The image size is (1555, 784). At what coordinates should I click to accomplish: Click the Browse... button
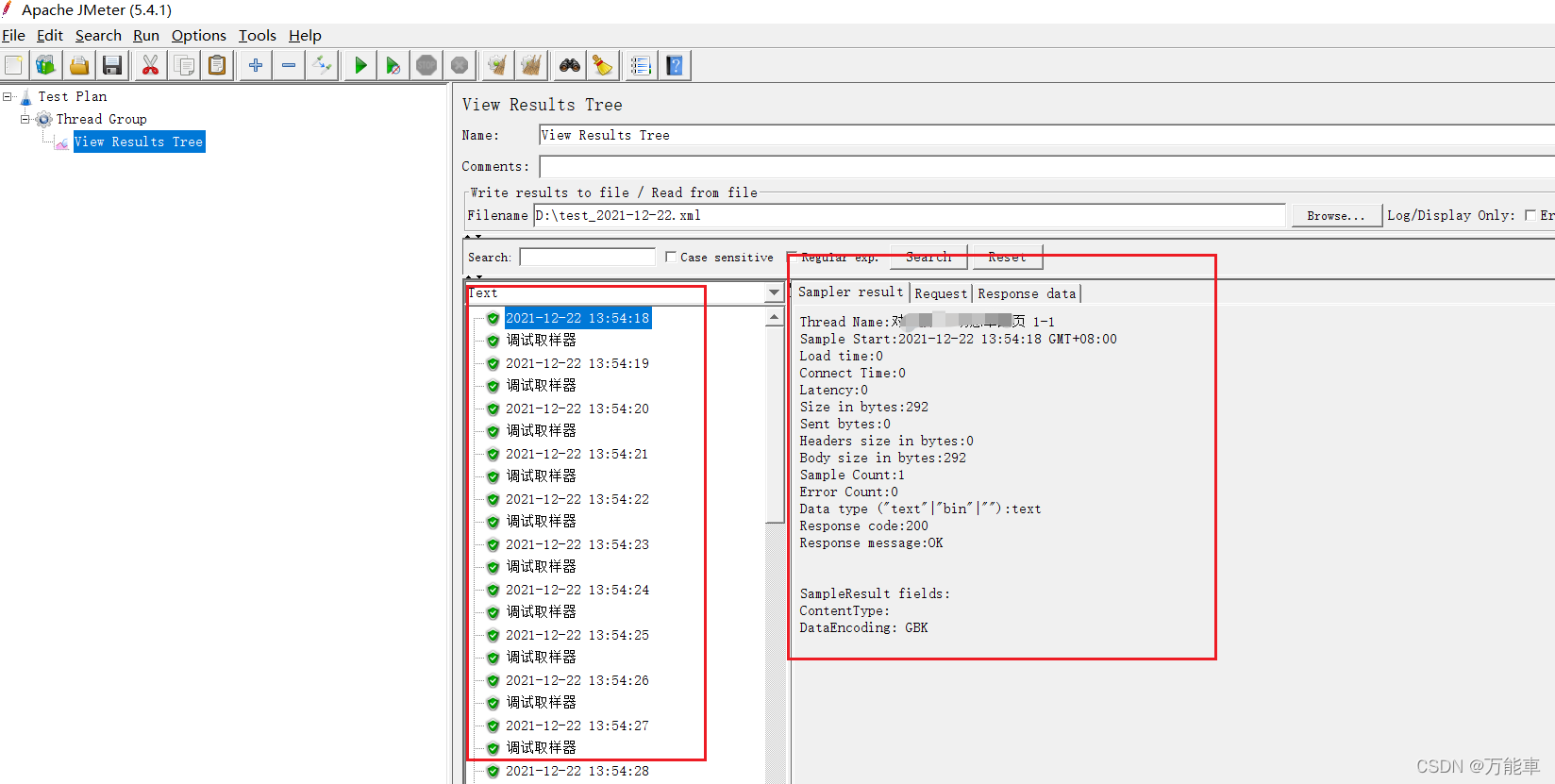[x=1336, y=216]
